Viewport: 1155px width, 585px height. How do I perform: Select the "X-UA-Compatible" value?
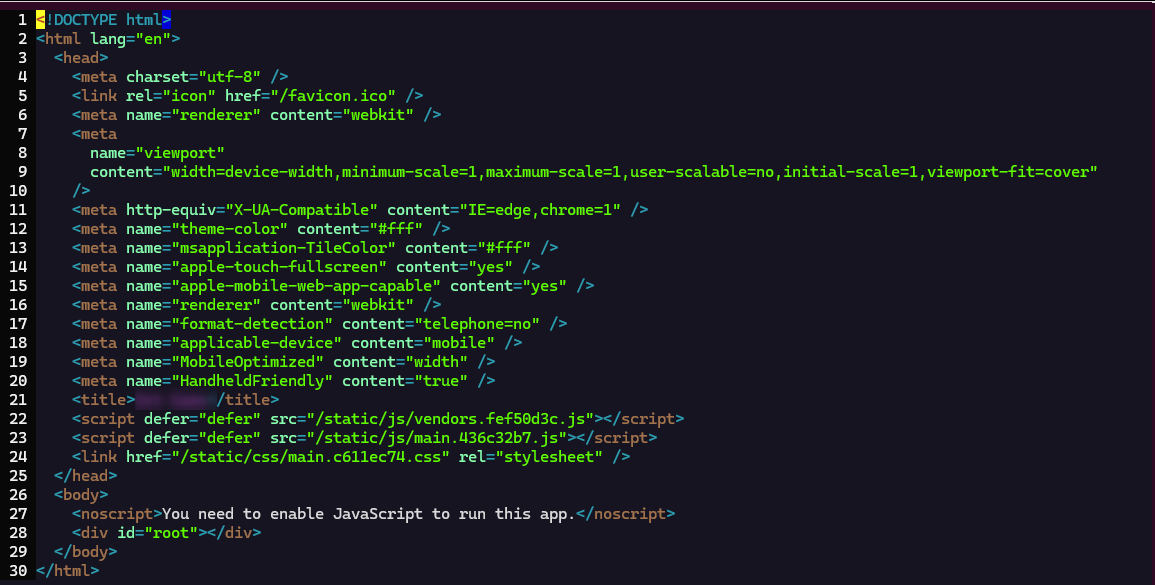pyautogui.click(x=302, y=210)
